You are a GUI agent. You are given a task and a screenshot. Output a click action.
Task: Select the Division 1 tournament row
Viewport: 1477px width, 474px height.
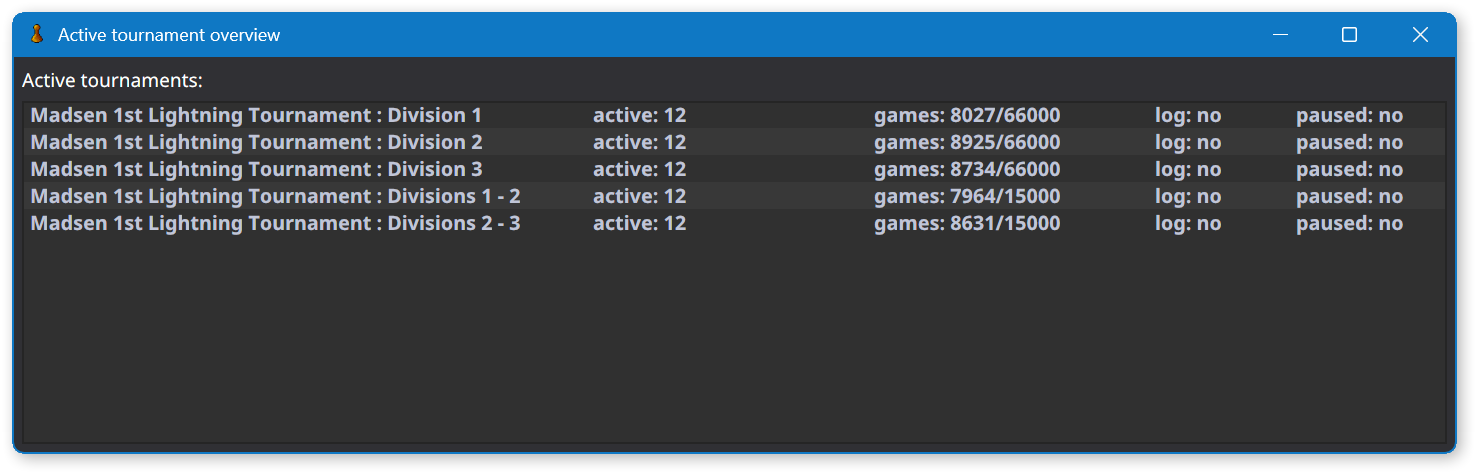click(x=734, y=115)
